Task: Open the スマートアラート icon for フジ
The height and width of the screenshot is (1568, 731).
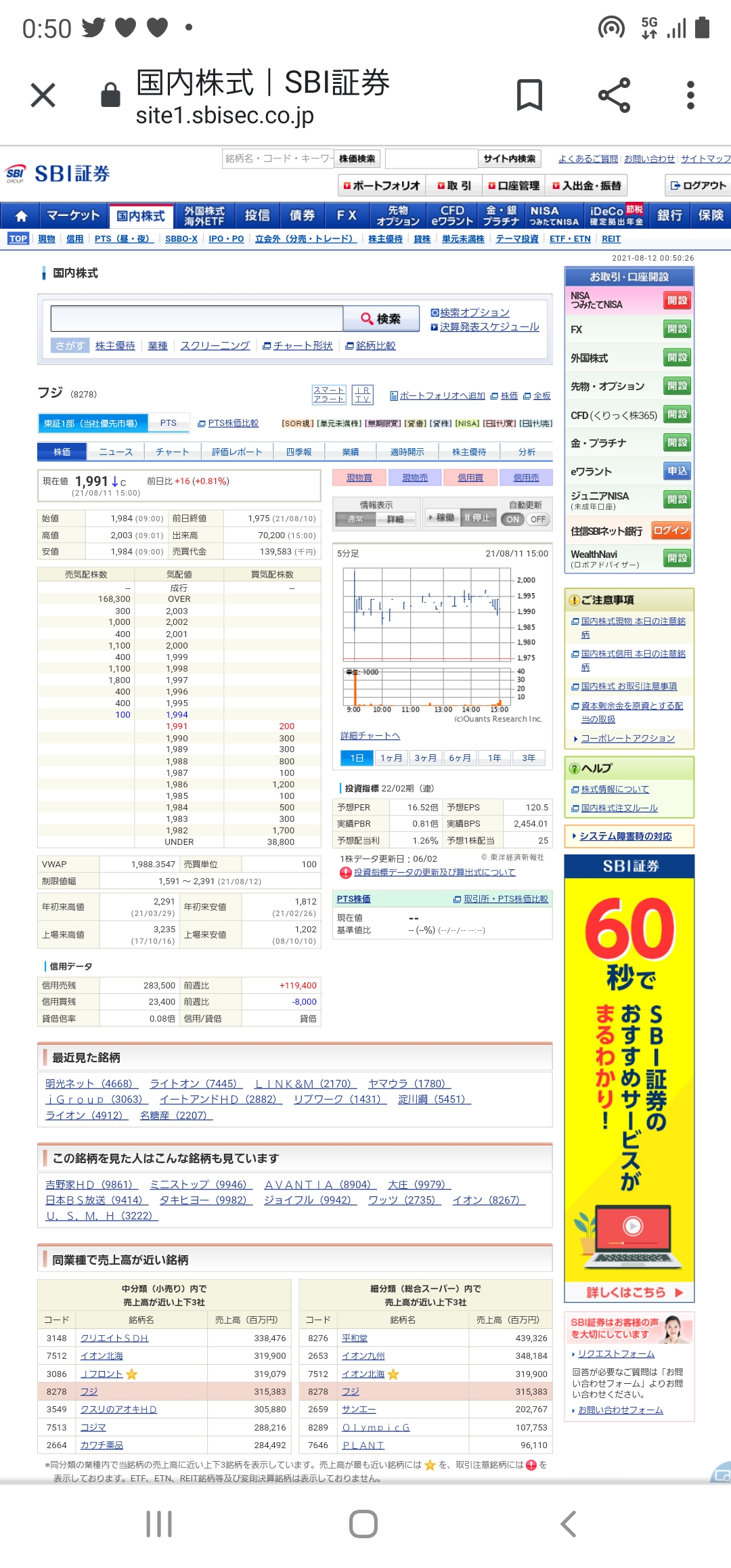Action: [329, 395]
